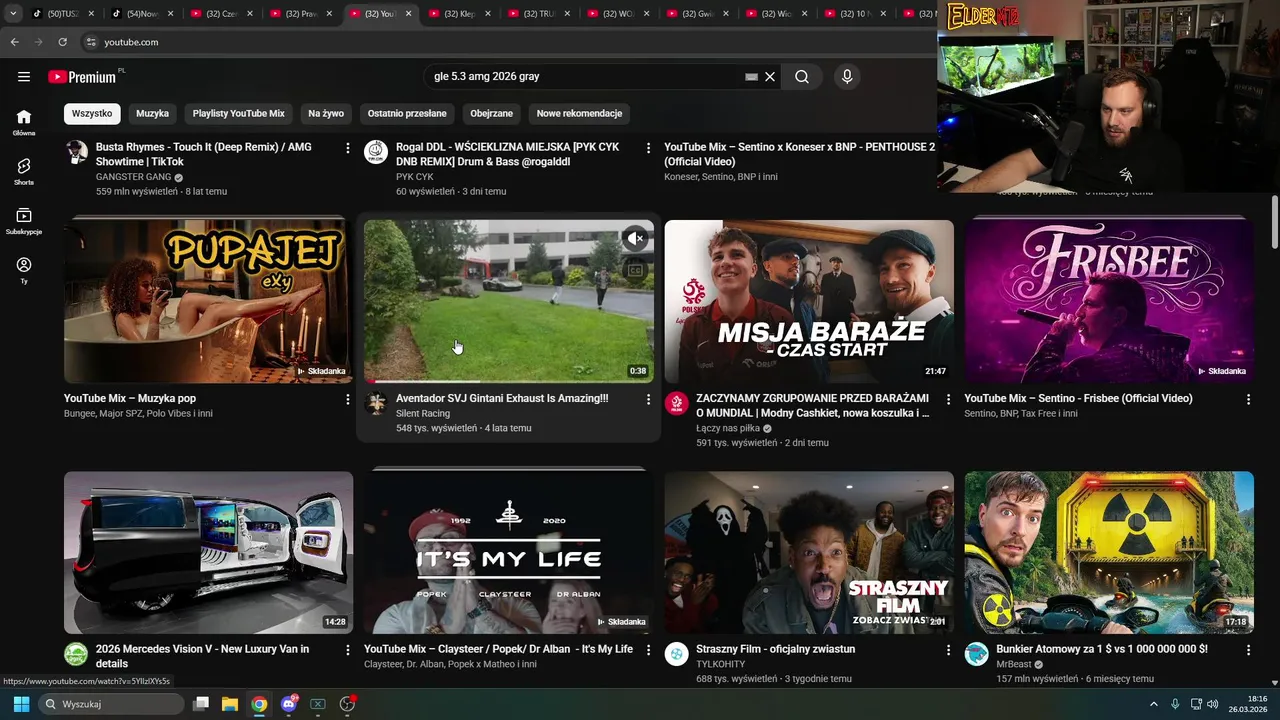Open the Mercedes Vision V video's channel avatar
The height and width of the screenshot is (720, 1280).
point(76,654)
